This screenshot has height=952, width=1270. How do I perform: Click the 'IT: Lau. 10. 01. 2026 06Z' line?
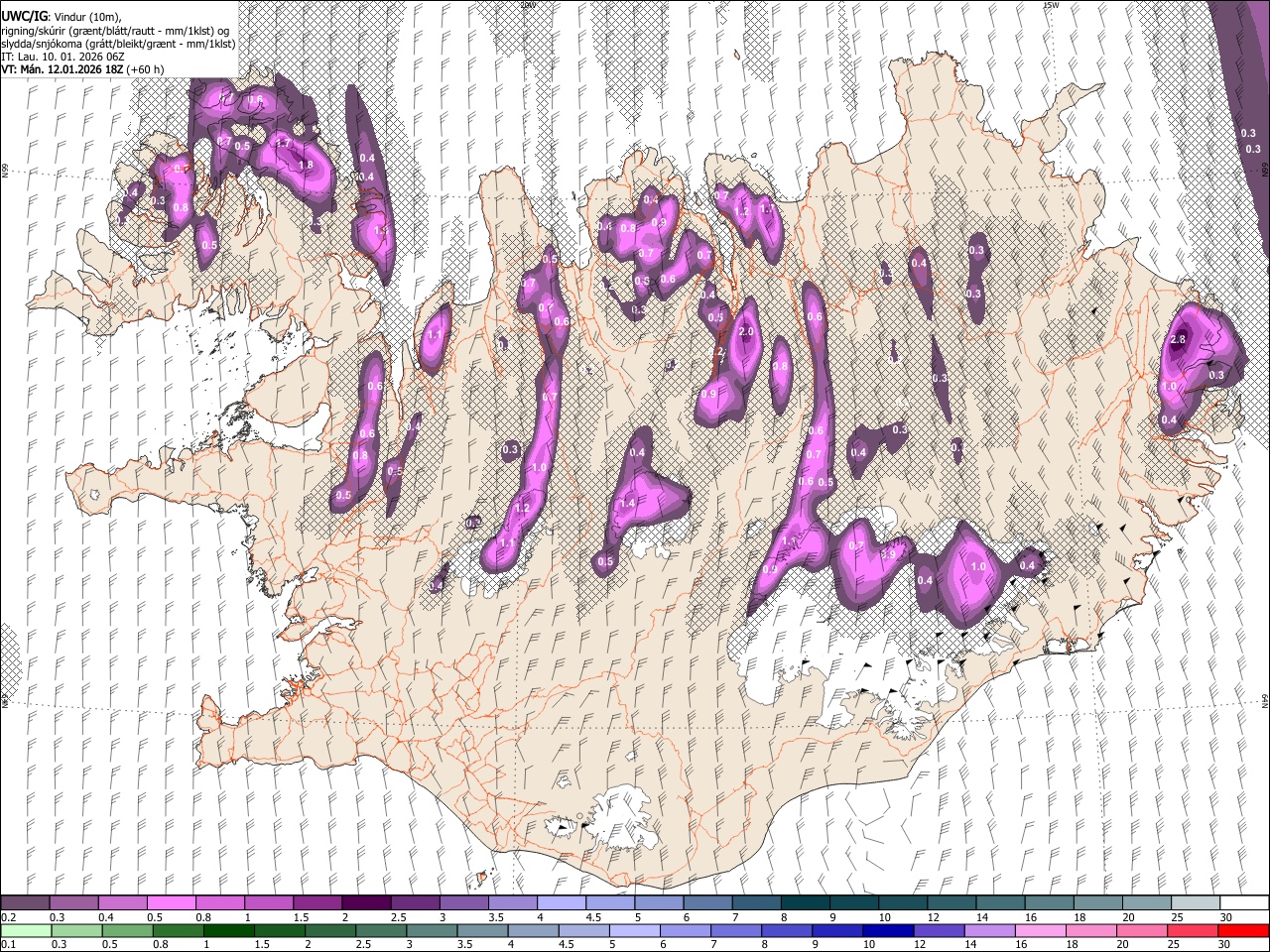coord(63,57)
